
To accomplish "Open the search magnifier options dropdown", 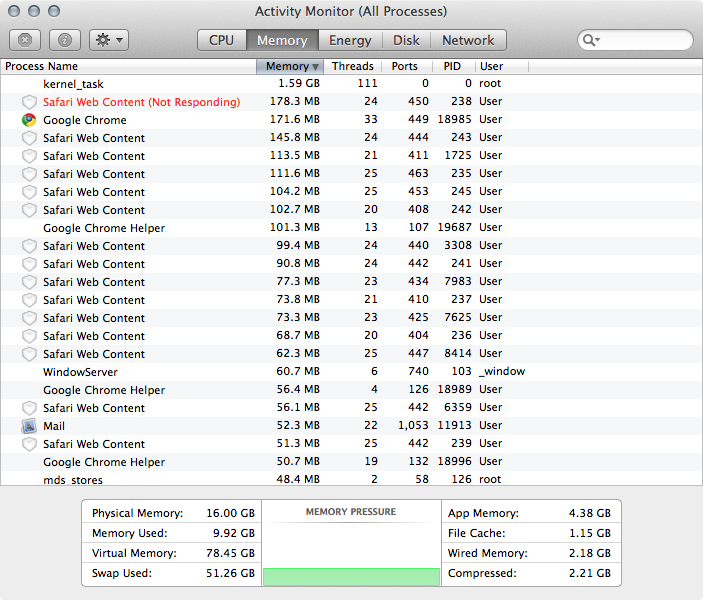I will pyautogui.click(x=591, y=40).
